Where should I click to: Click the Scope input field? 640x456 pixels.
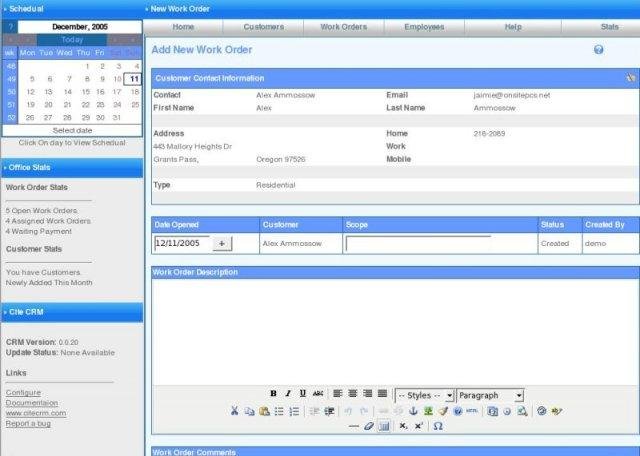pyautogui.click(x=418, y=243)
